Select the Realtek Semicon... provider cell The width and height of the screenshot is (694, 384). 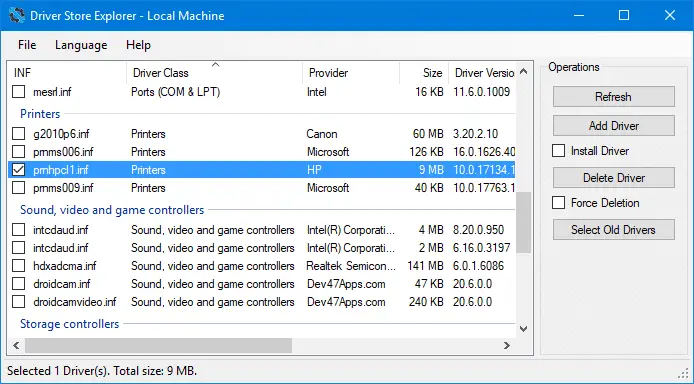click(351, 266)
